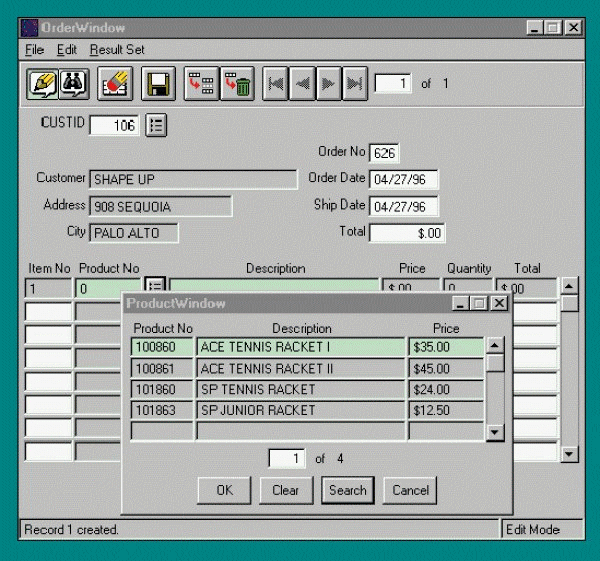Click the floppy disk save icon
This screenshot has height=561, width=600.
pos(158,84)
